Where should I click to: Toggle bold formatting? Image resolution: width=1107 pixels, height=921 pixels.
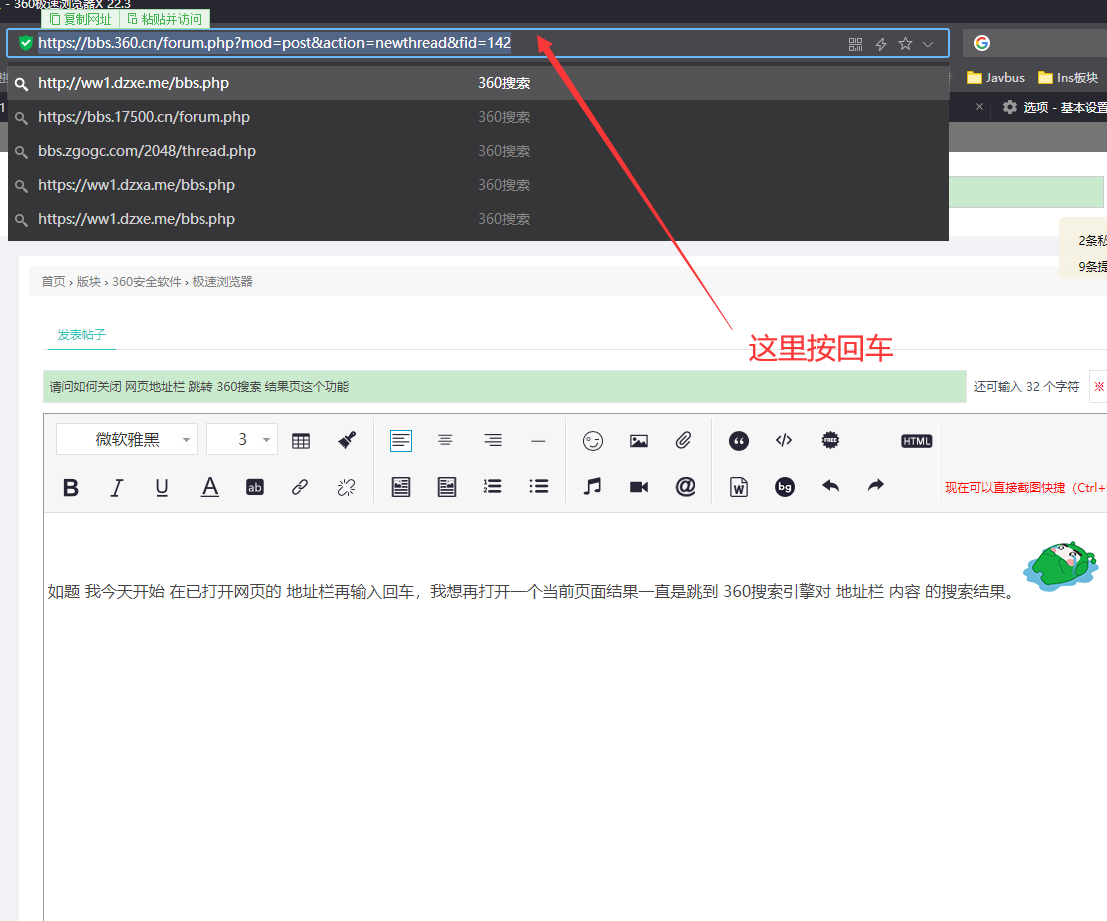point(71,487)
